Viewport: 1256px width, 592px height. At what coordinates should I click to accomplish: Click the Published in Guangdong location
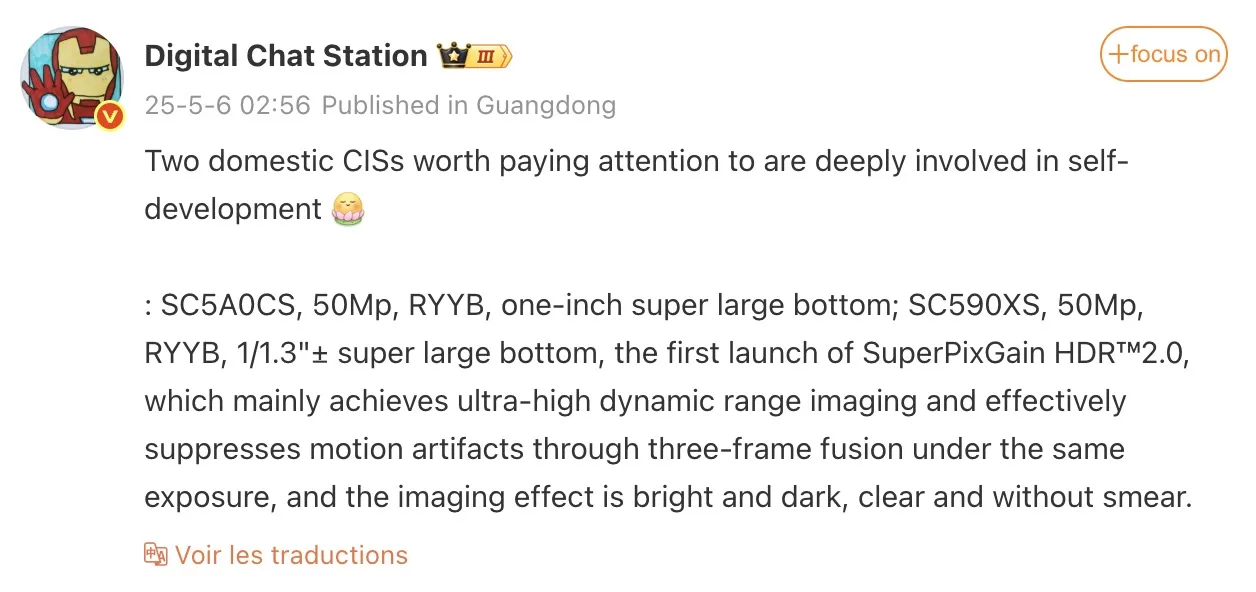tap(469, 105)
